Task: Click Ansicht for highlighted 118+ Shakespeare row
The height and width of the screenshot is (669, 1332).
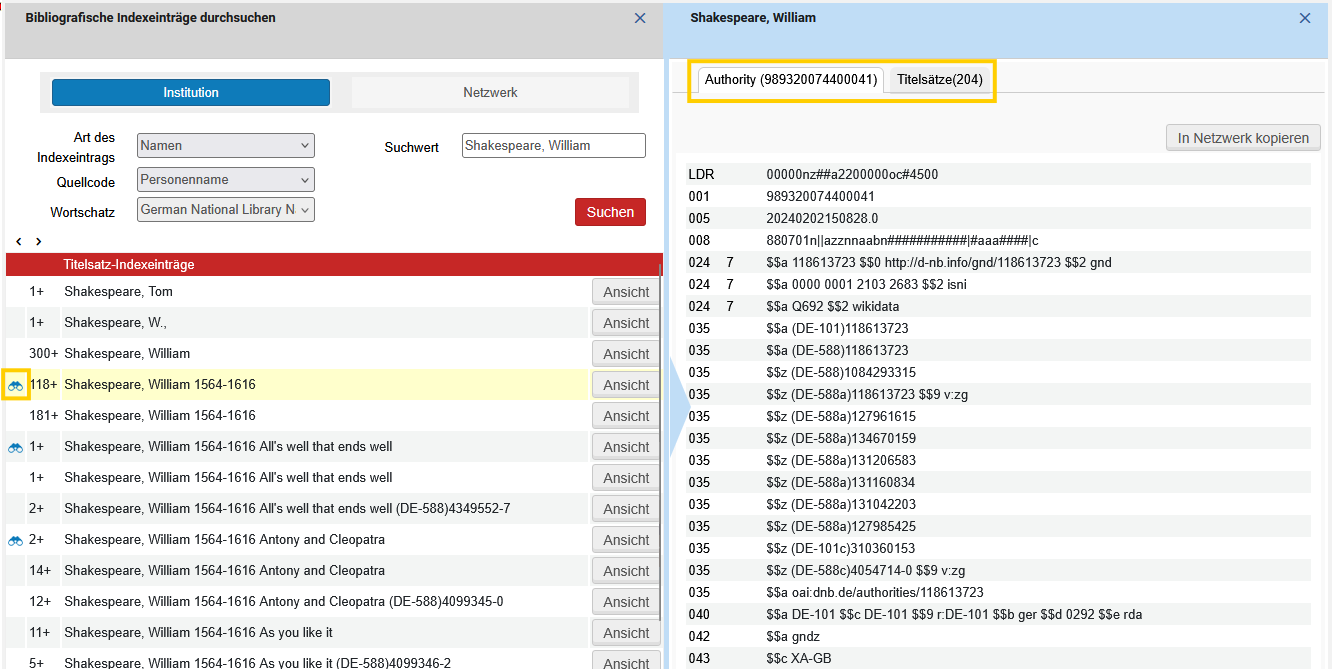Action: [x=626, y=385]
